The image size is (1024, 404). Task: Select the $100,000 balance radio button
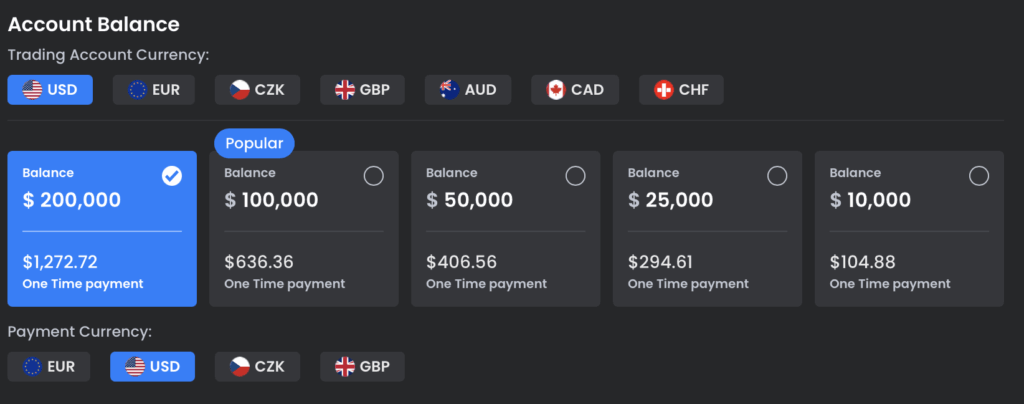(373, 176)
